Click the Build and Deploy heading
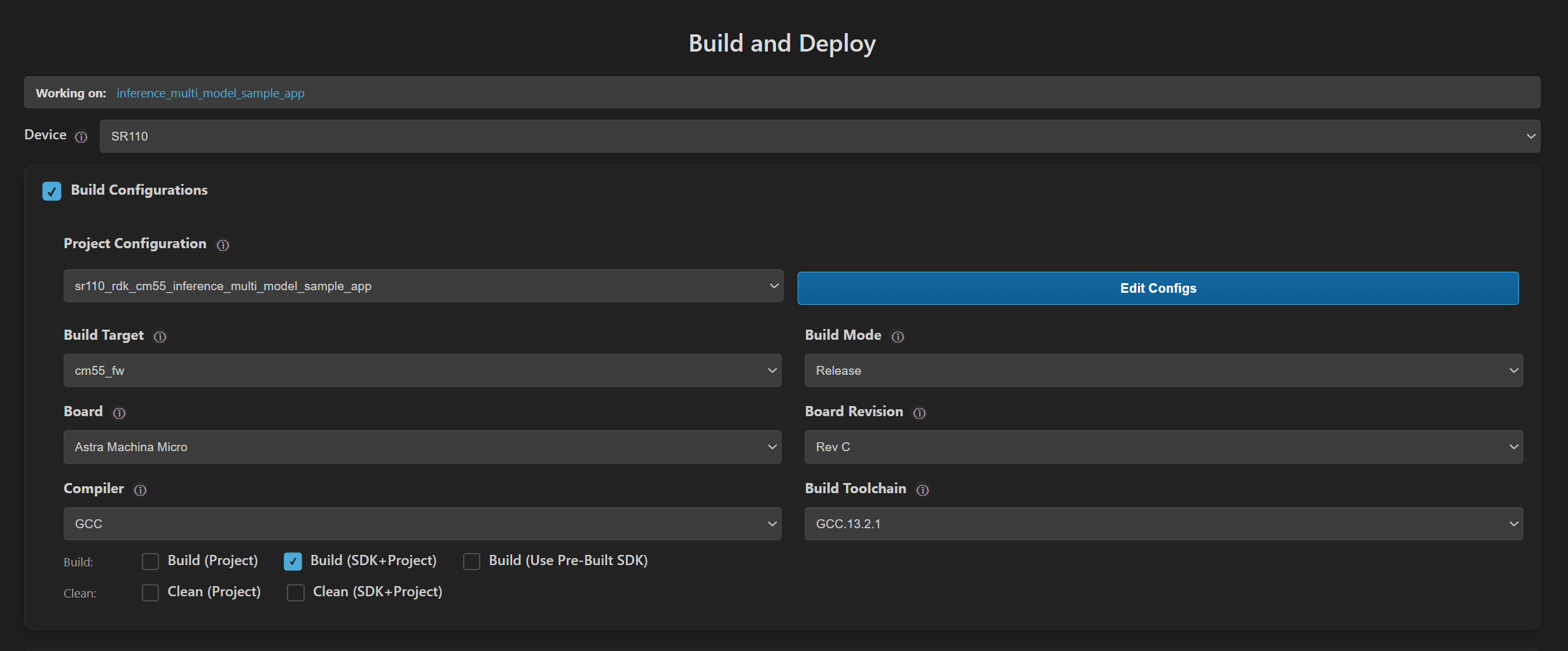 pos(782,43)
